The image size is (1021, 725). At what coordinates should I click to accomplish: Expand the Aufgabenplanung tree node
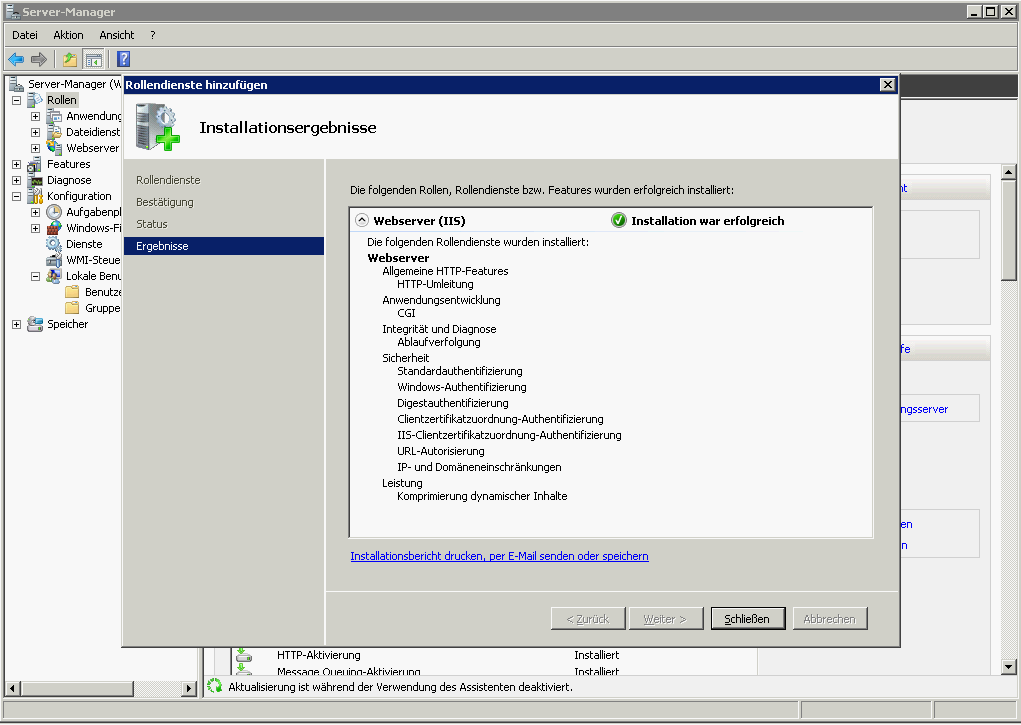click(x=36, y=212)
